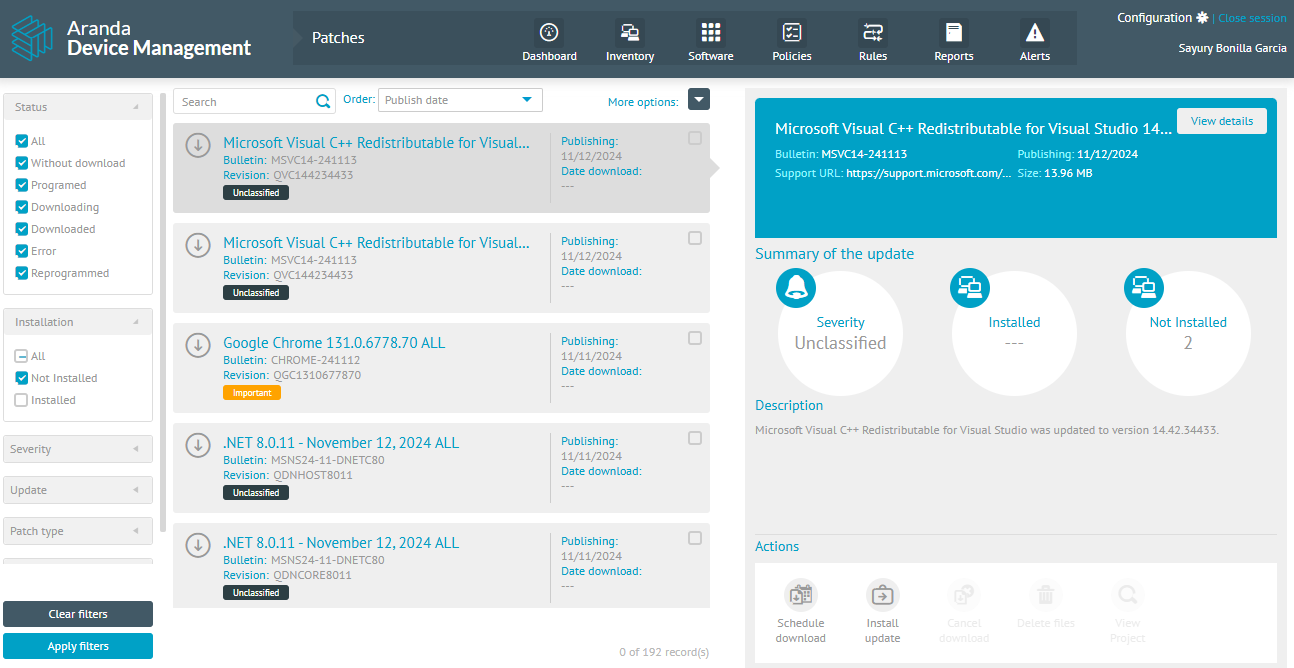1294x668 pixels.
Task: Click the Aranda Device Management logo
Action: click(x=131, y=38)
